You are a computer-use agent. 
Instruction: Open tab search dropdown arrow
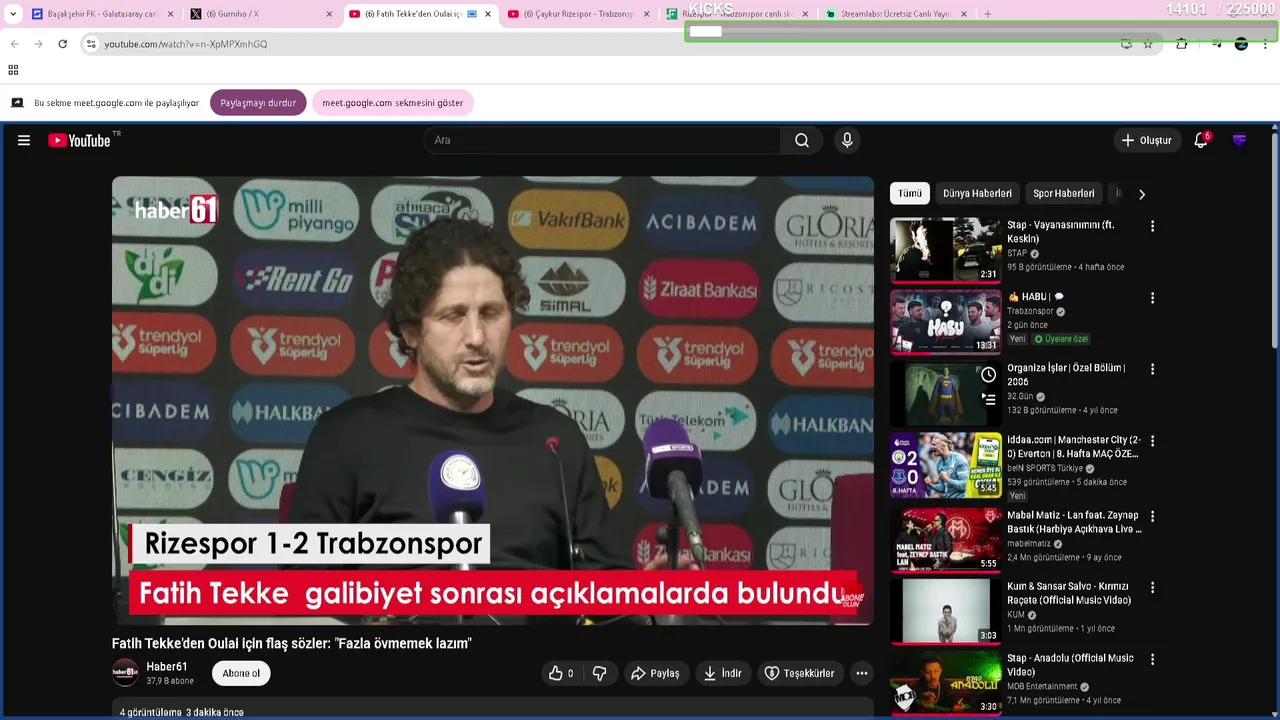[x=13, y=14]
